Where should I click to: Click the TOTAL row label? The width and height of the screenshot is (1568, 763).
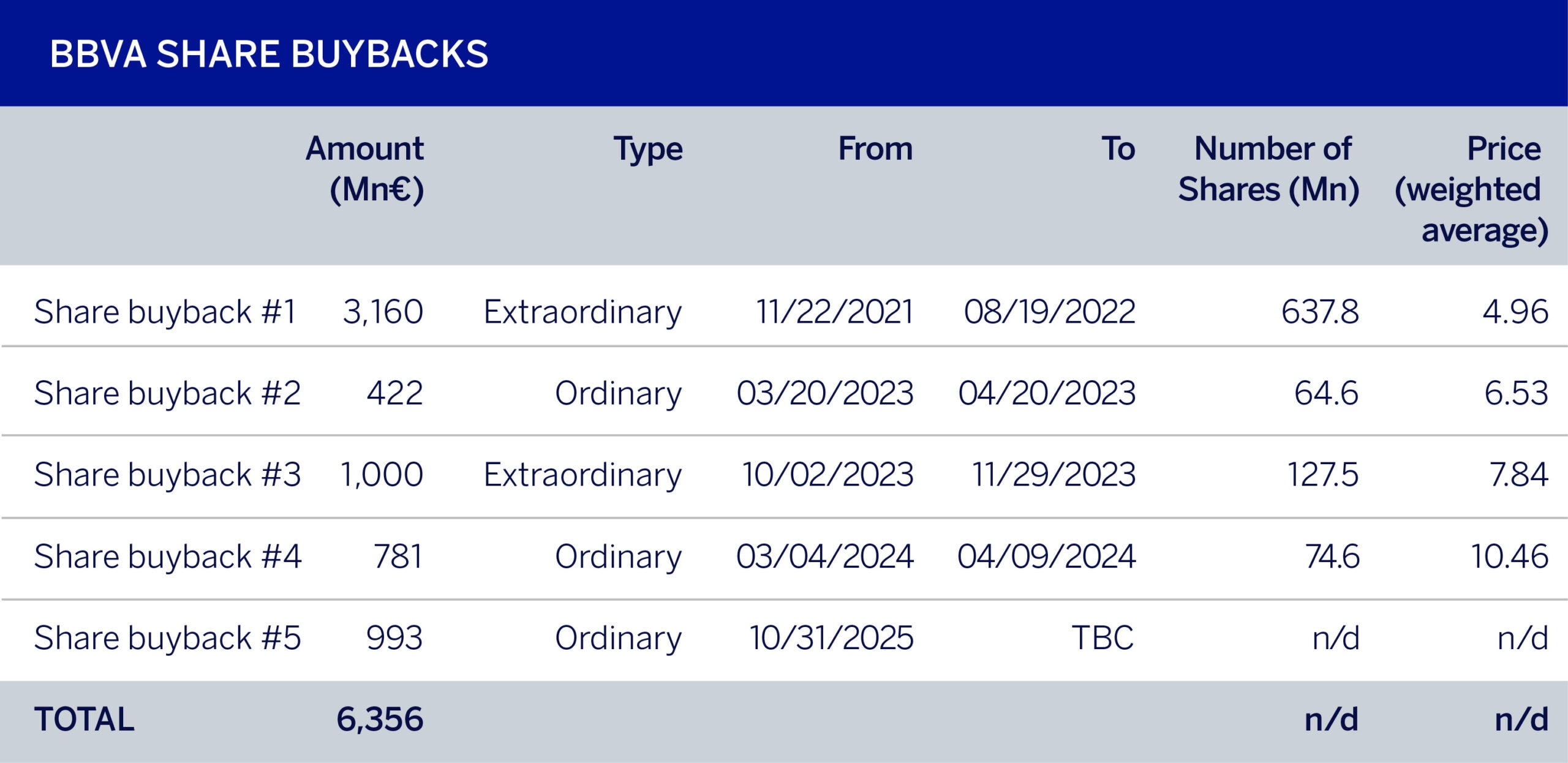[x=84, y=719]
